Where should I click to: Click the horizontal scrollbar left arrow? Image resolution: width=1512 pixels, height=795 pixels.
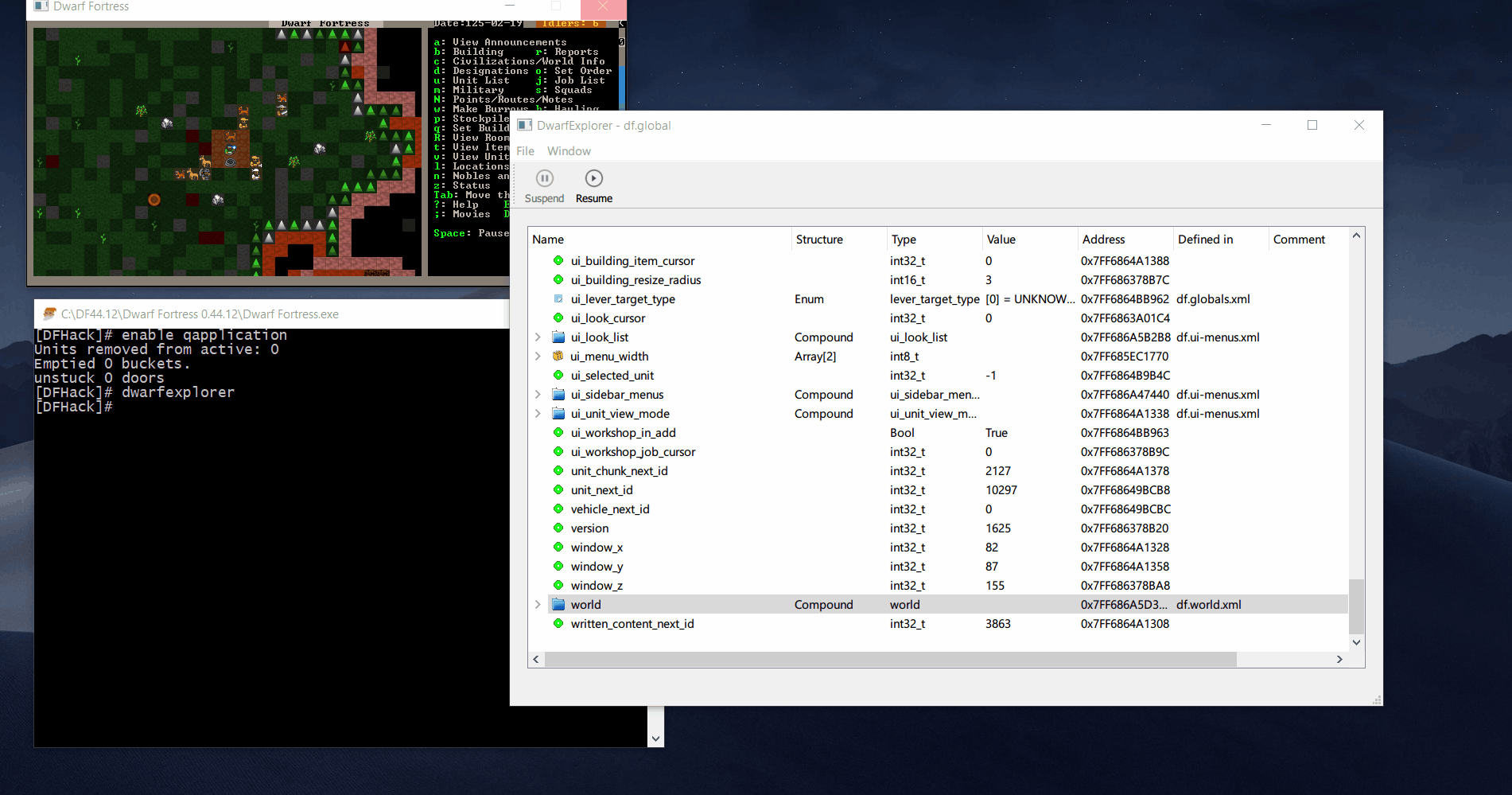(536, 660)
